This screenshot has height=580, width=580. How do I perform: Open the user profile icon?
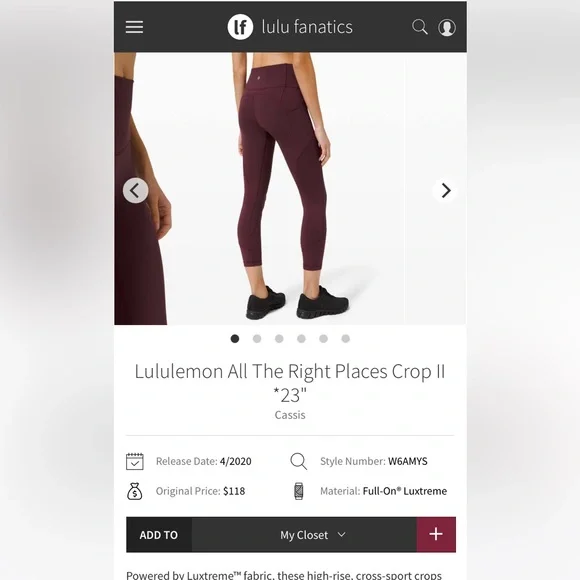[447, 27]
